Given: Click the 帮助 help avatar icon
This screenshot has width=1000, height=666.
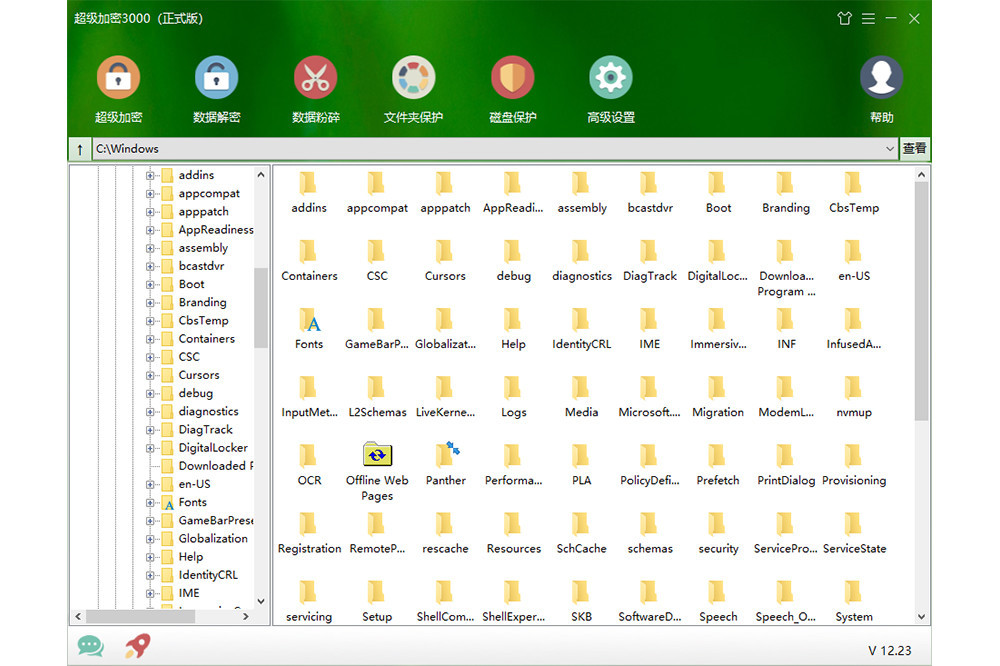Looking at the screenshot, I should (x=881, y=79).
